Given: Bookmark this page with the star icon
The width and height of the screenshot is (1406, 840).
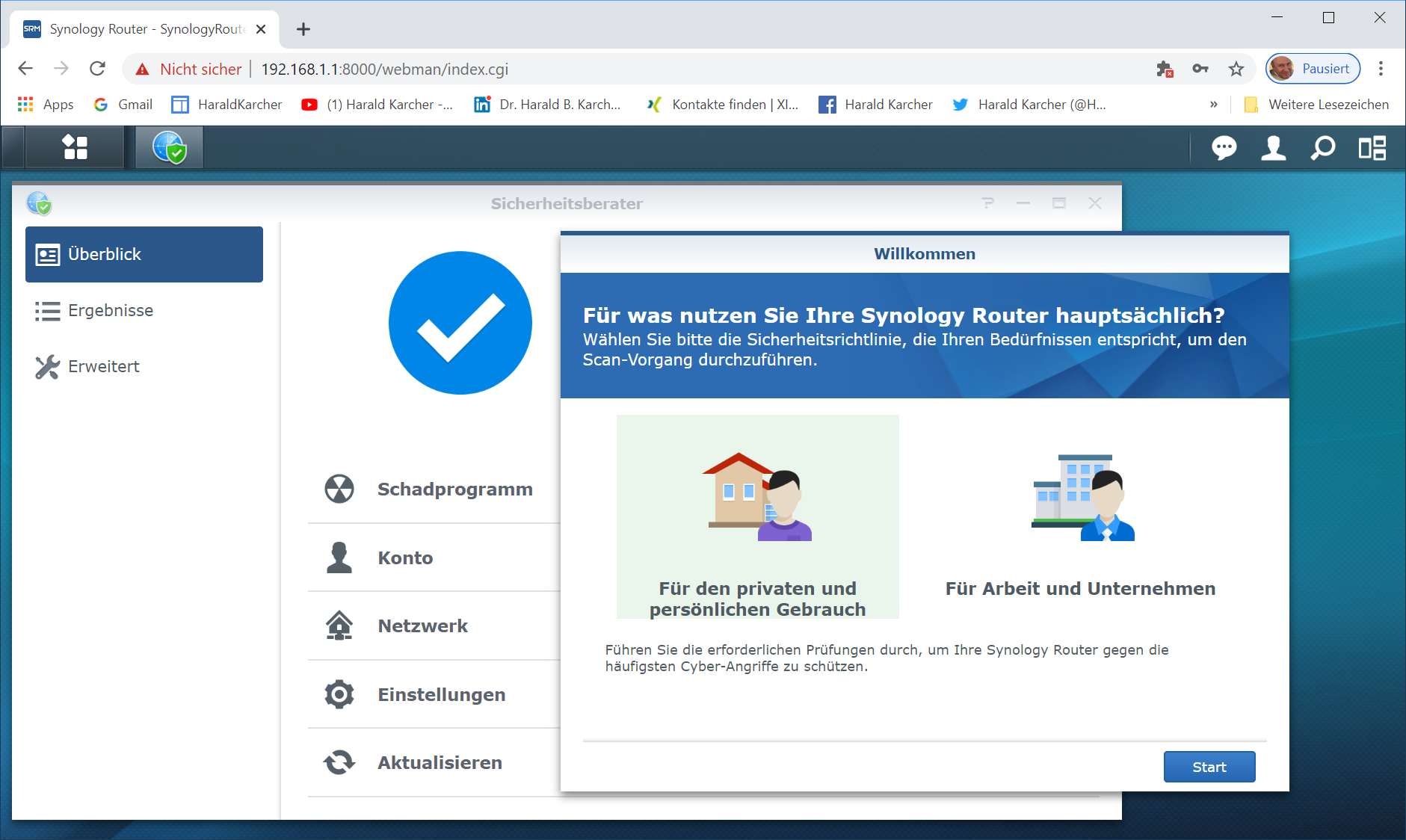Looking at the screenshot, I should point(1236,69).
